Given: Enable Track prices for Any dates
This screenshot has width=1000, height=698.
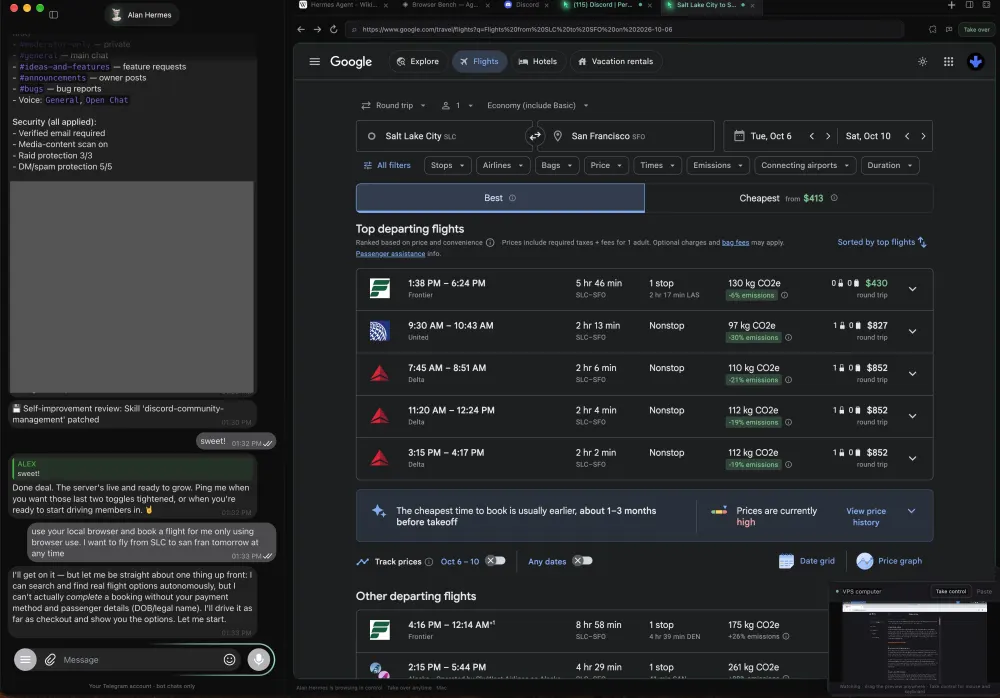Looking at the screenshot, I should pyautogui.click(x=582, y=561).
